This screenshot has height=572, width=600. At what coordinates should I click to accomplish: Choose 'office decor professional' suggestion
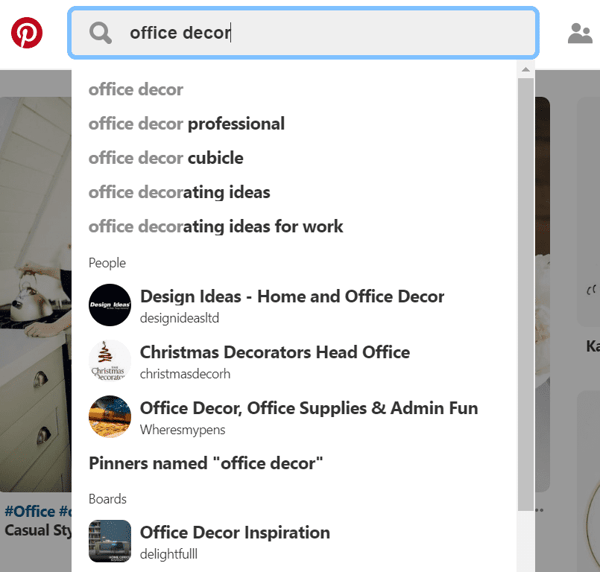point(187,124)
